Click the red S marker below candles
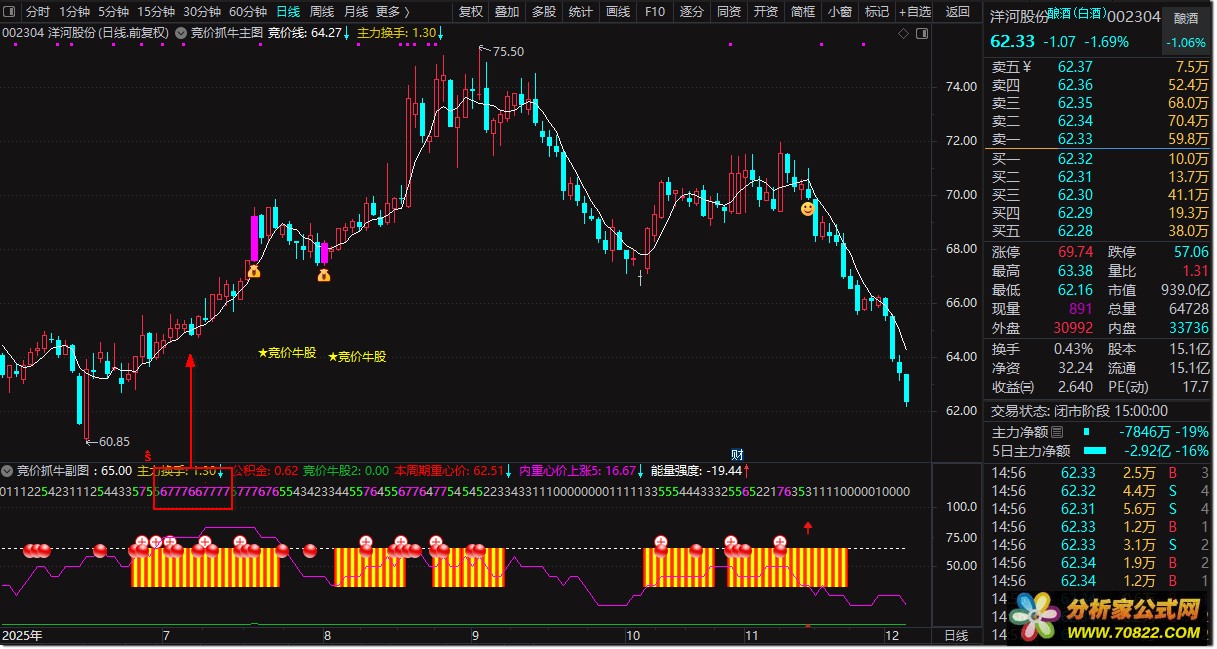 point(148,455)
